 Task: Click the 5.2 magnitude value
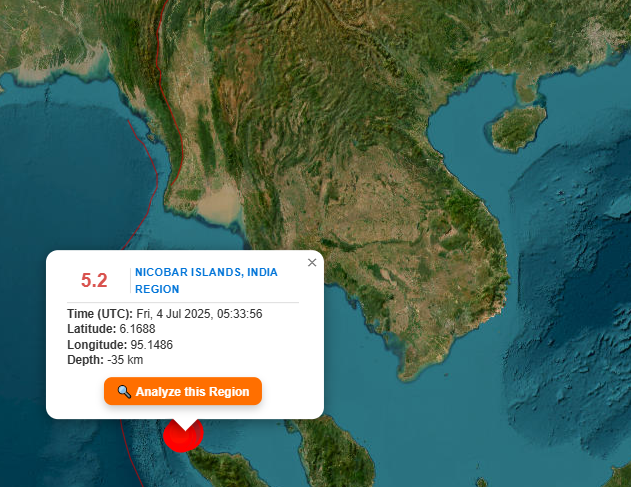coord(94,280)
